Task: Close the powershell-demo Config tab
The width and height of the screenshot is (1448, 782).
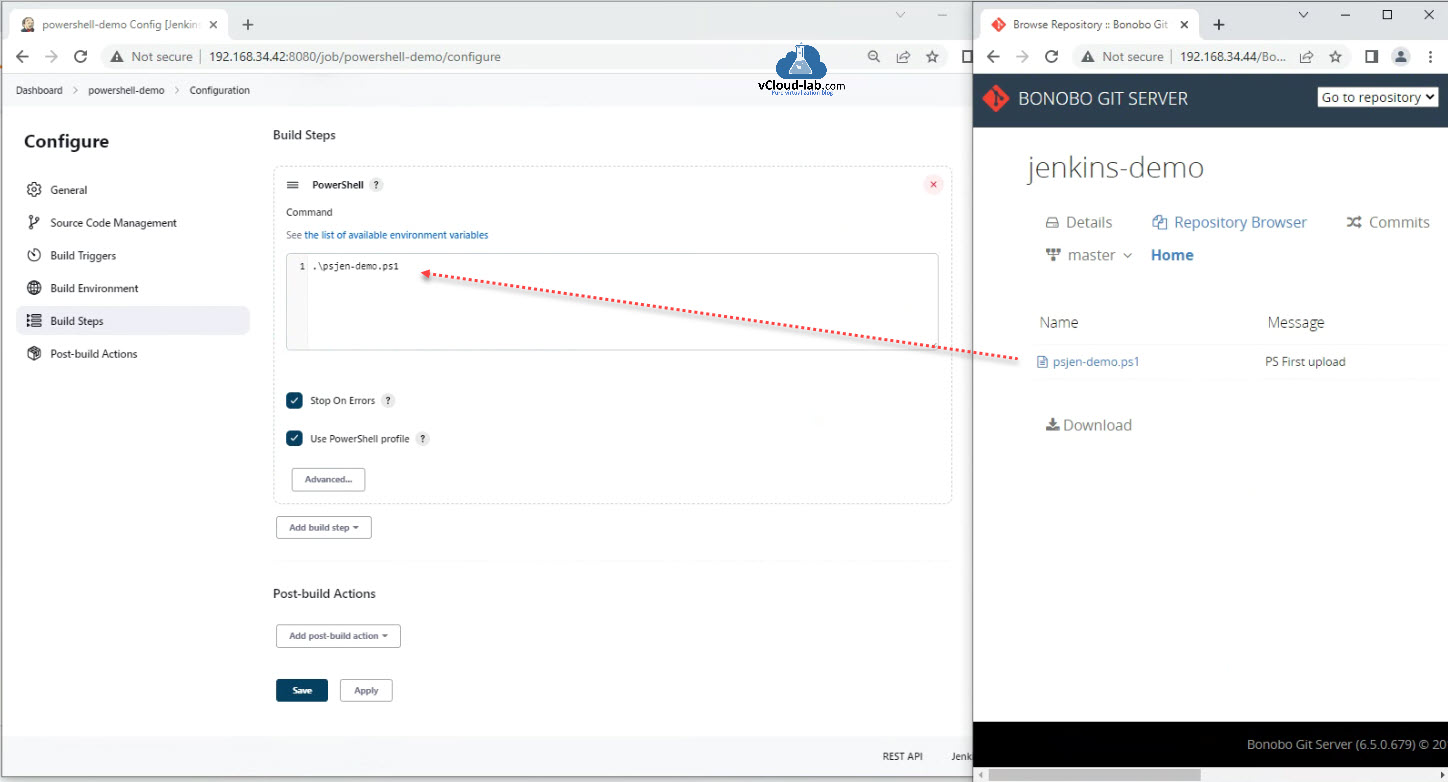Action: coord(213,25)
